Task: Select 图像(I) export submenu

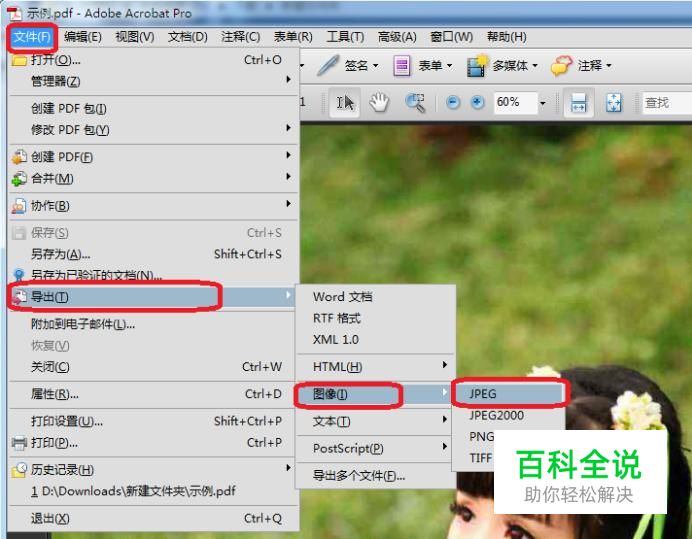Action: [376, 394]
